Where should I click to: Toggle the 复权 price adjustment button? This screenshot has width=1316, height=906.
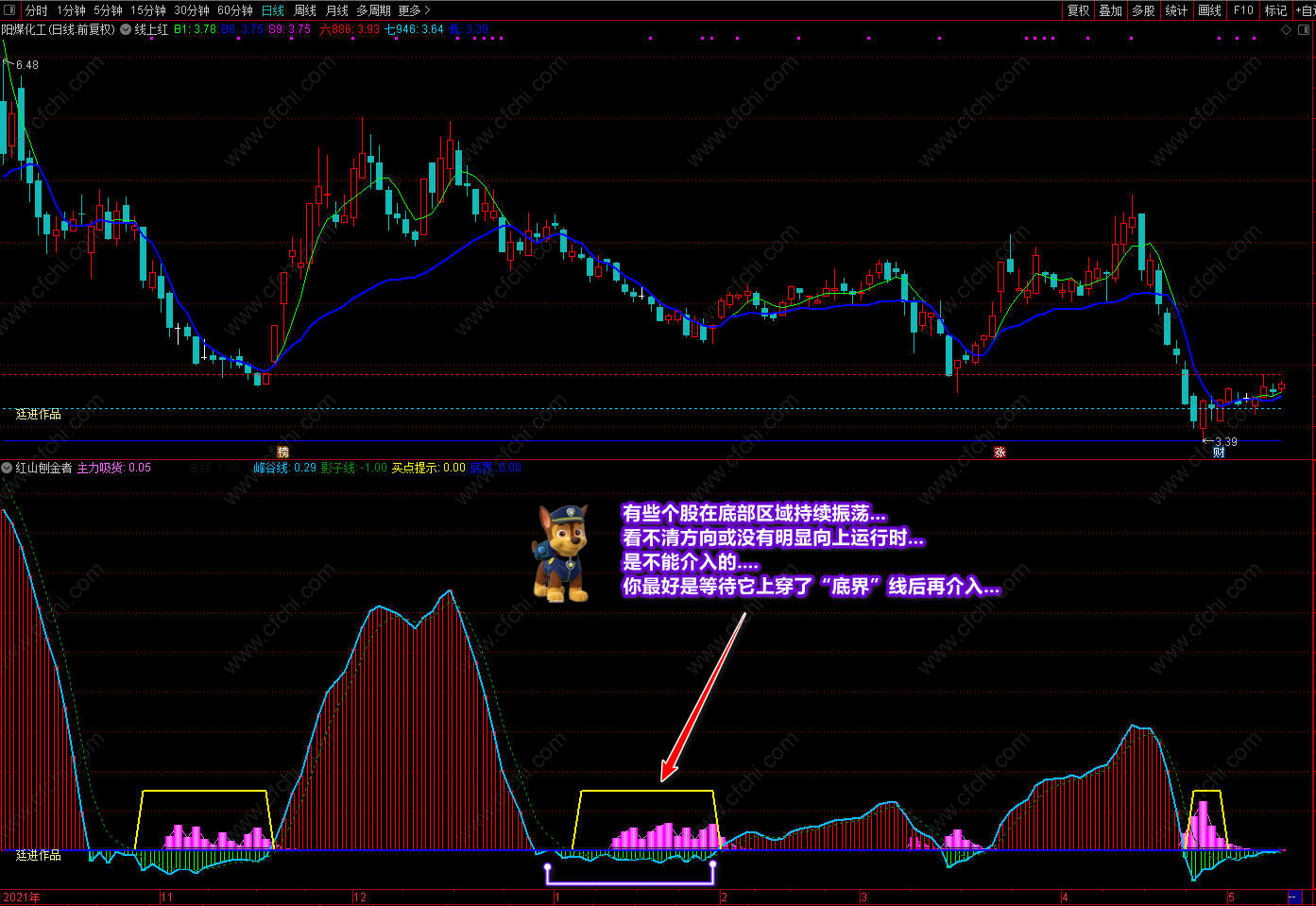1078,10
